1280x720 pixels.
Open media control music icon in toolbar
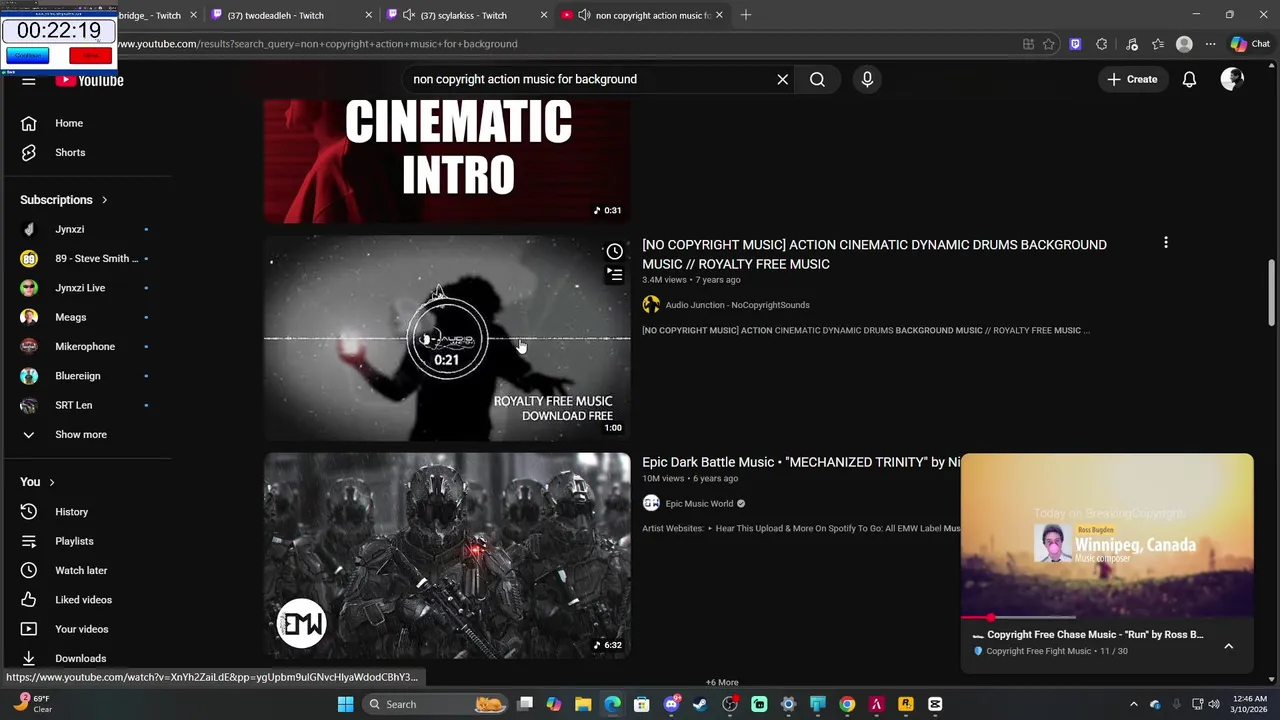(1131, 44)
